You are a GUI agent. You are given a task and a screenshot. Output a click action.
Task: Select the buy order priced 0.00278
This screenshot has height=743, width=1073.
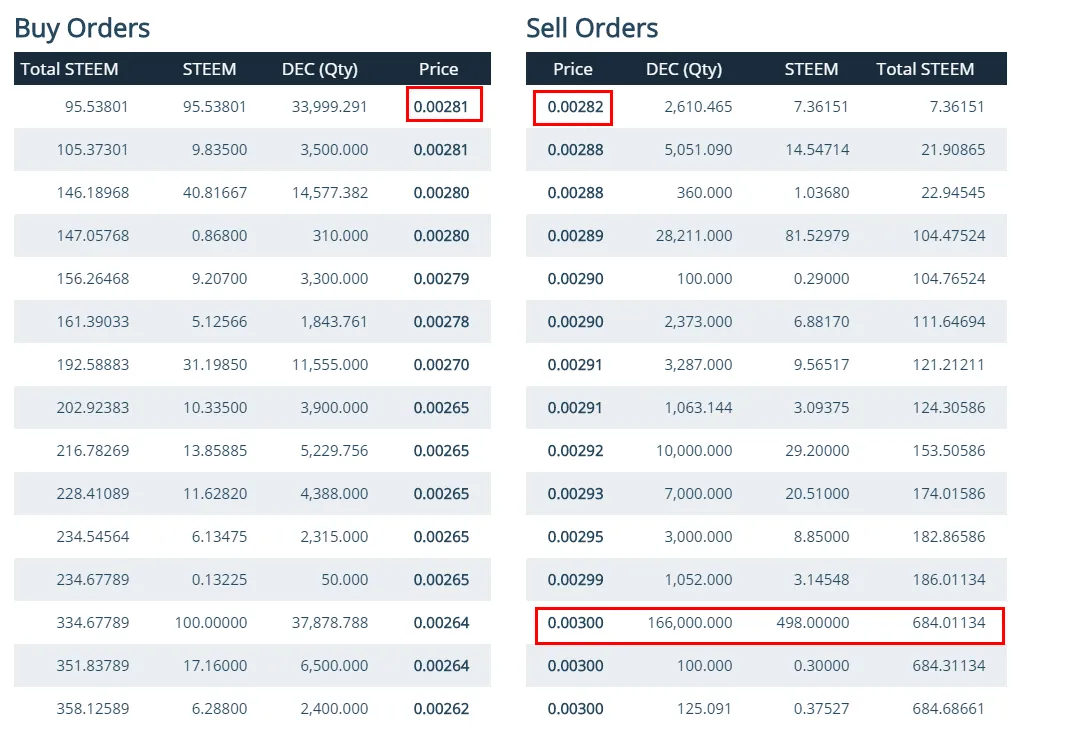(441, 322)
